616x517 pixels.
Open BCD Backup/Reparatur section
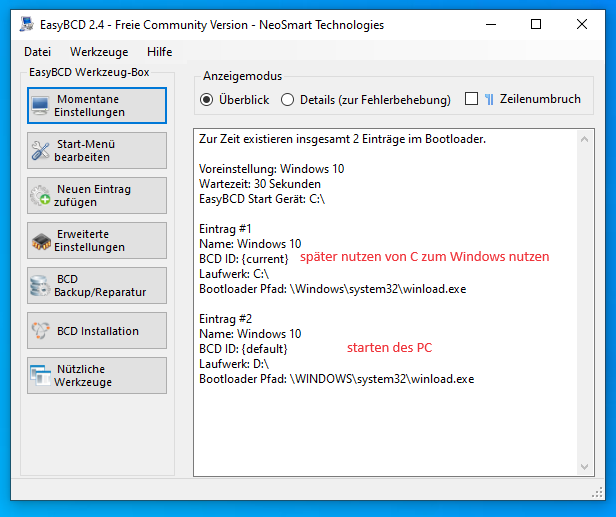[97, 286]
